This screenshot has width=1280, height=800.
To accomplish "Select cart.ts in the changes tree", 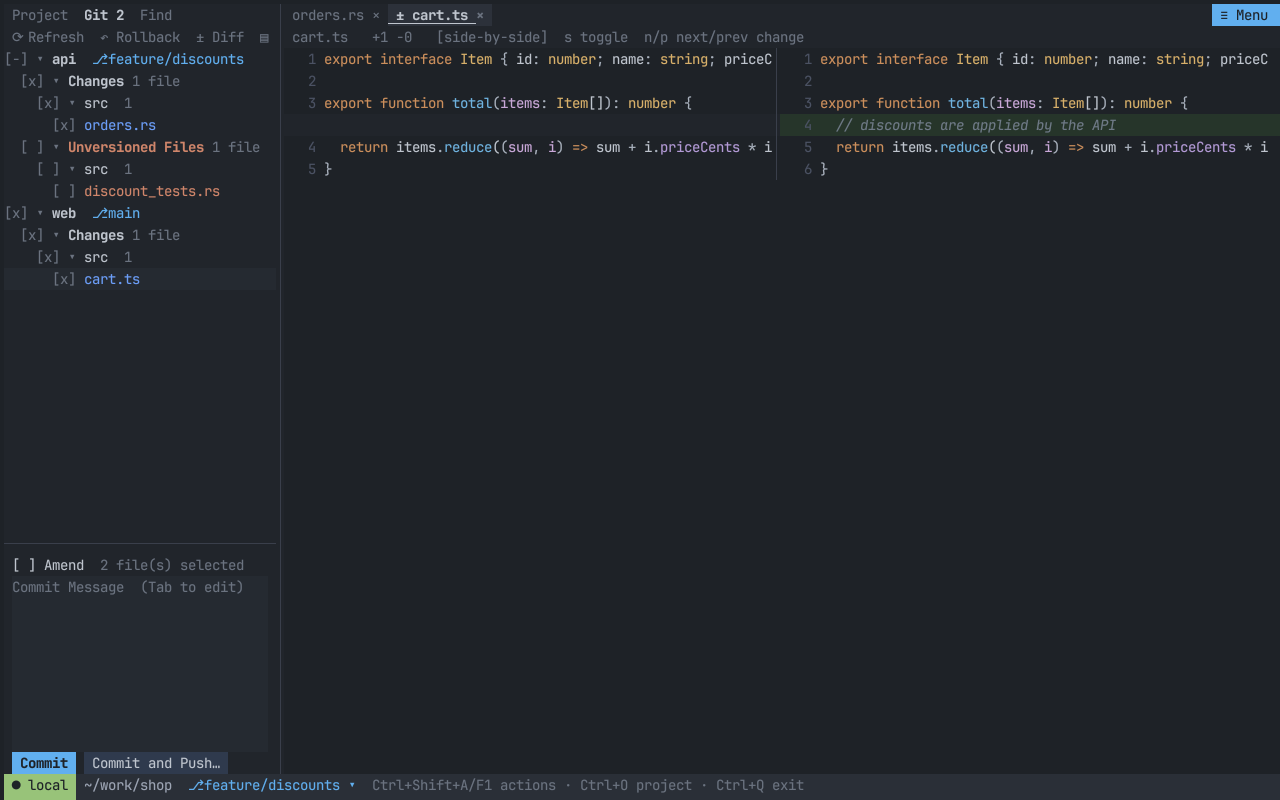I will coord(112,279).
